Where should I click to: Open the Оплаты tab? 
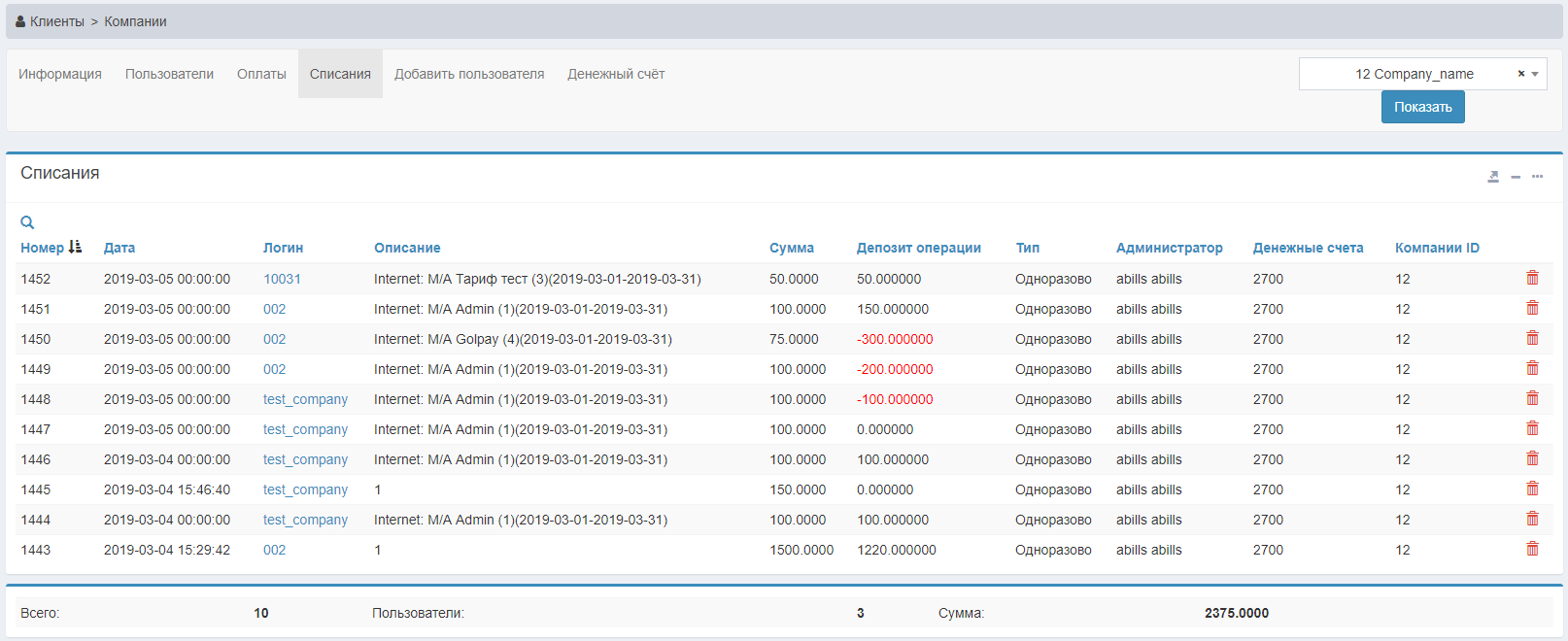click(261, 74)
